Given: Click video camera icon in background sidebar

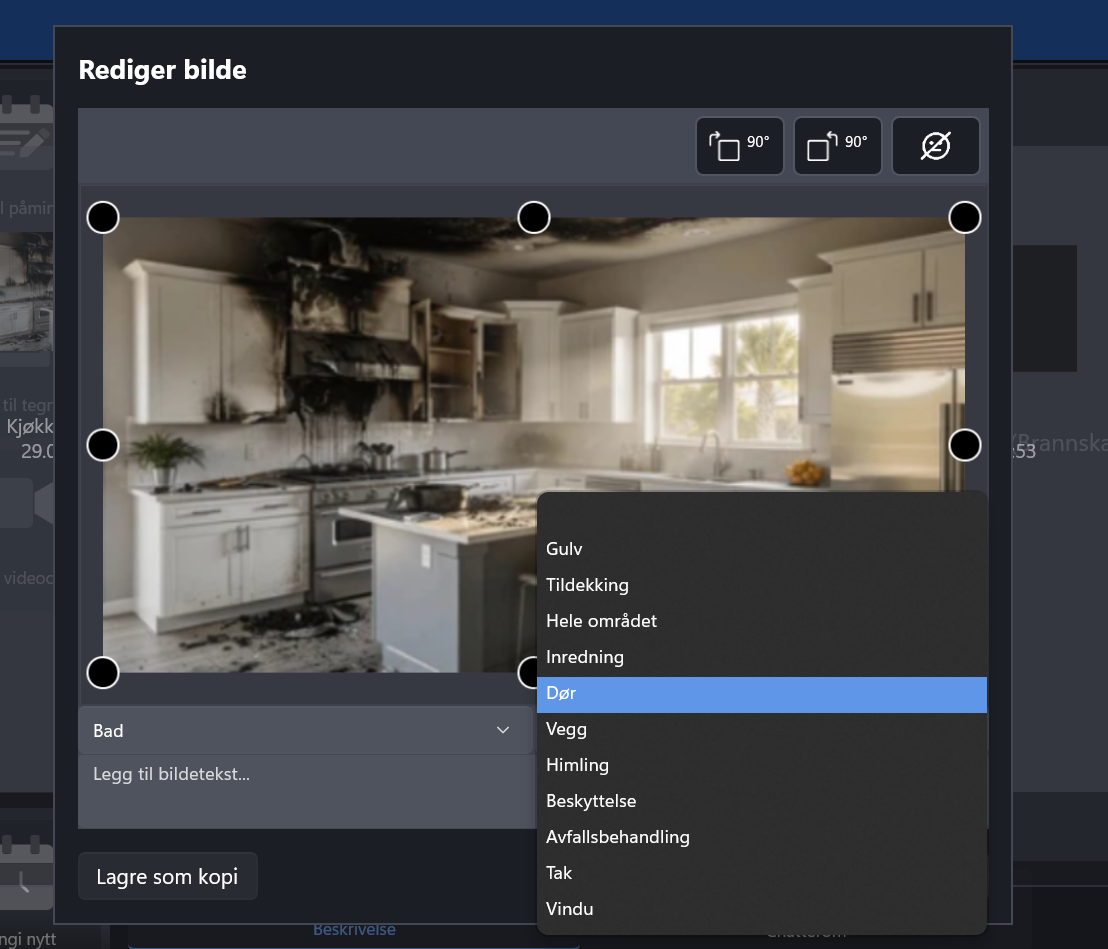Looking at the screenshot, I should pos(26,502).
